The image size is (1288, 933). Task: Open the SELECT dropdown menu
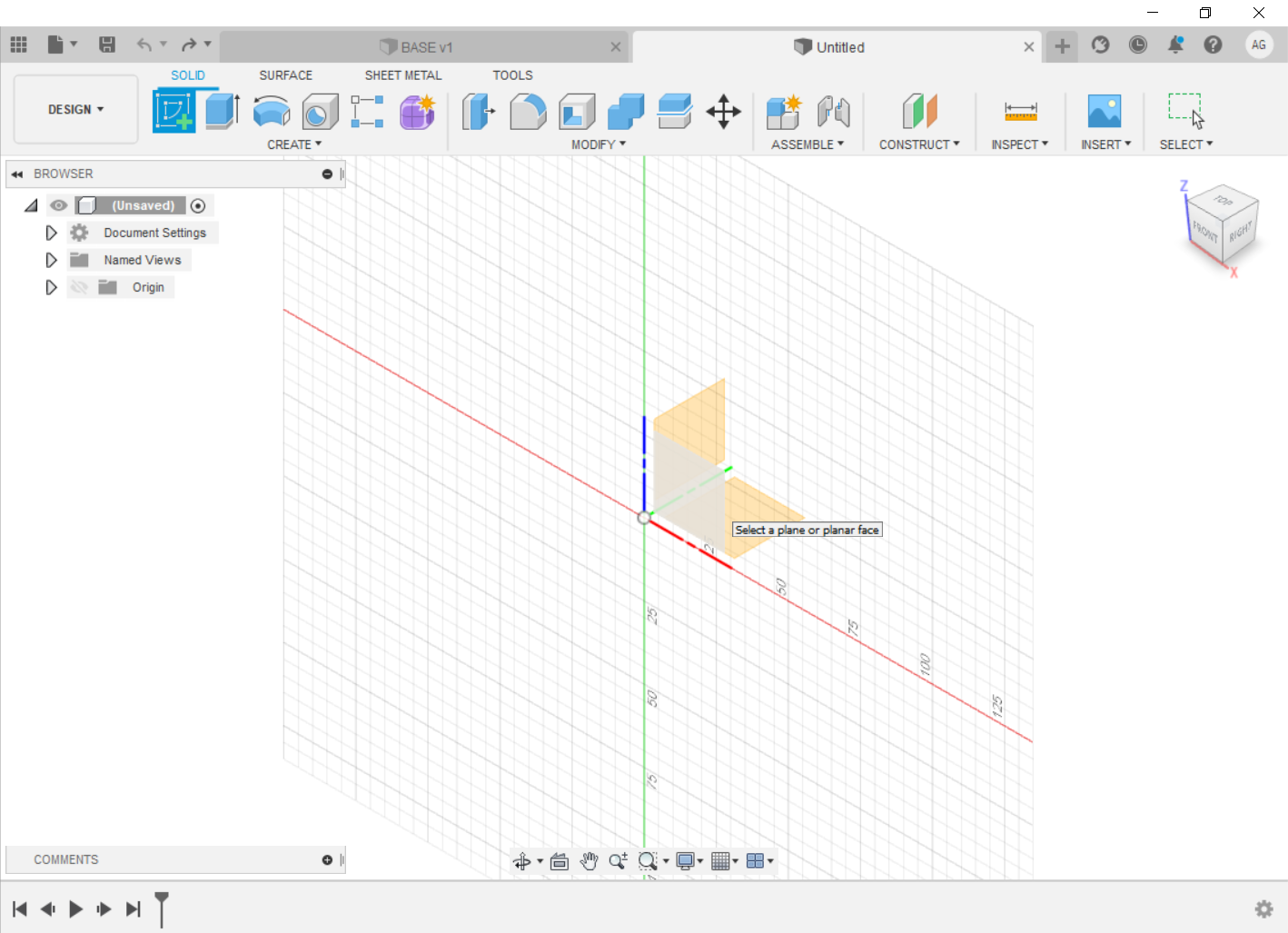pos(1186,144)
